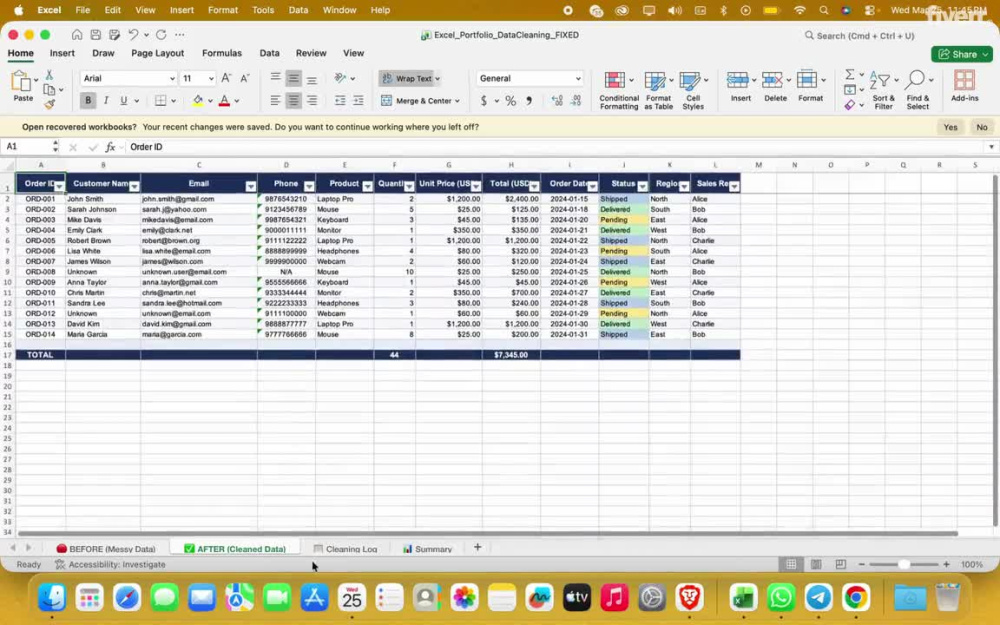Click the Format Painter brush icon

[49, 104]
